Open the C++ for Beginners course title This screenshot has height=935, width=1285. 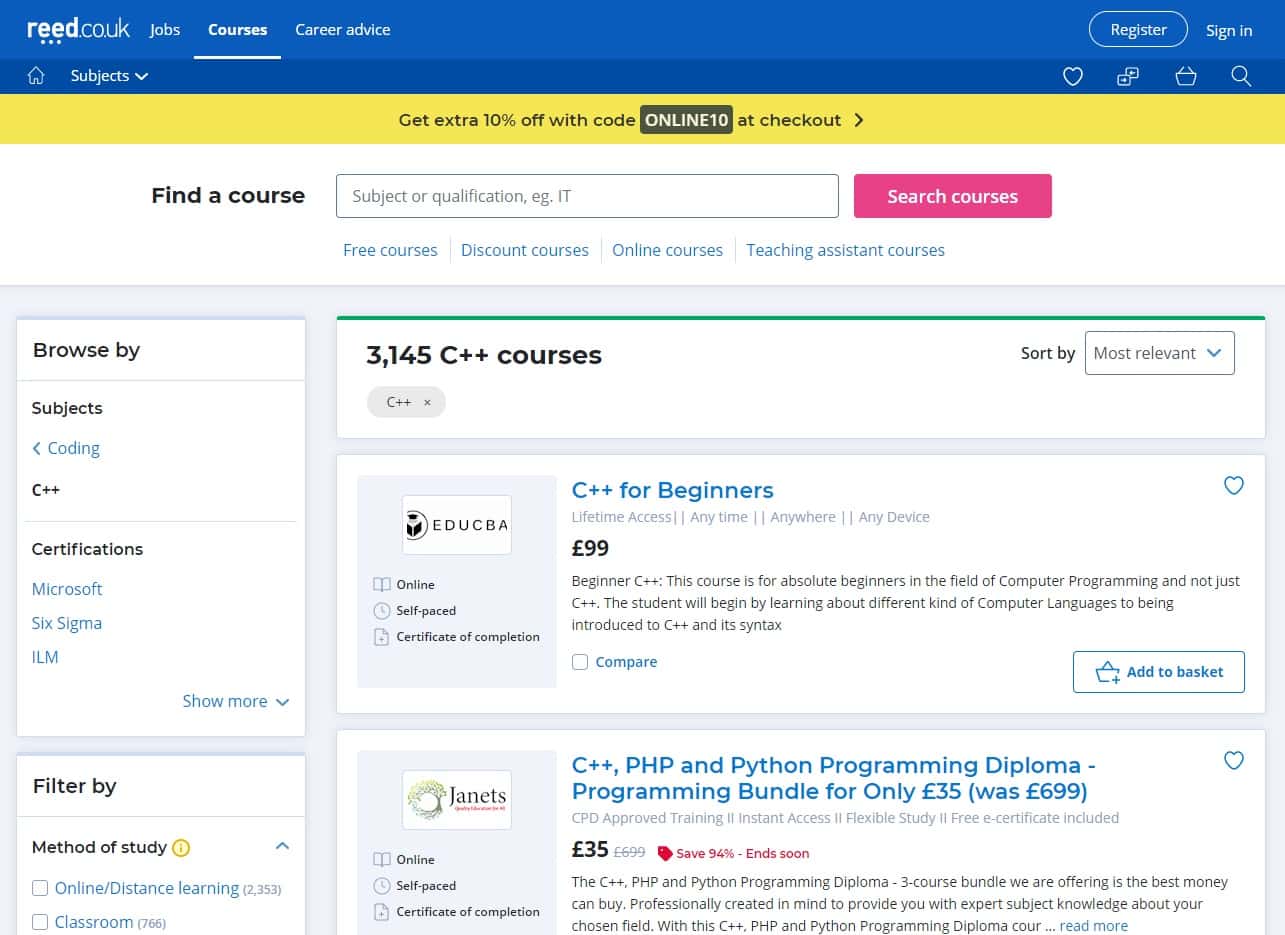pyautogui.click(x=672, y=490)
